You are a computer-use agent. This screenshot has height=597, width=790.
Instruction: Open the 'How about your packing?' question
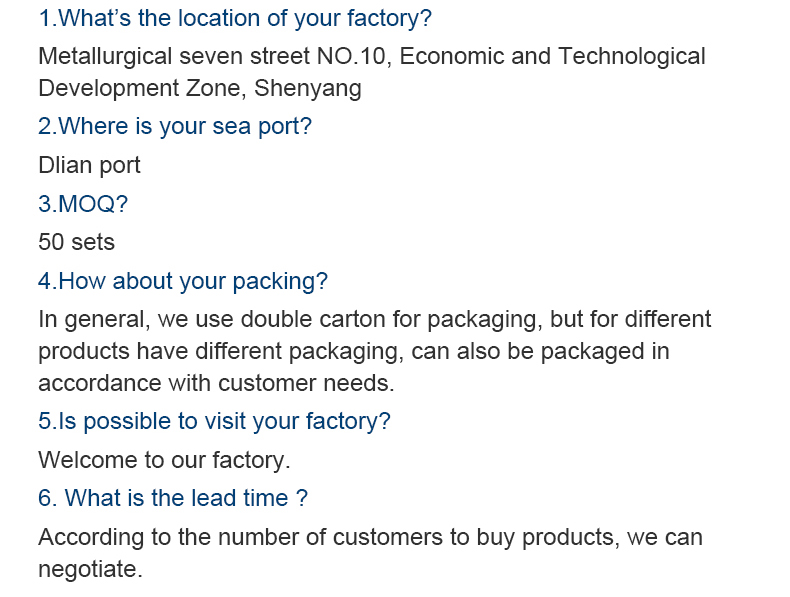click(183, 281)
